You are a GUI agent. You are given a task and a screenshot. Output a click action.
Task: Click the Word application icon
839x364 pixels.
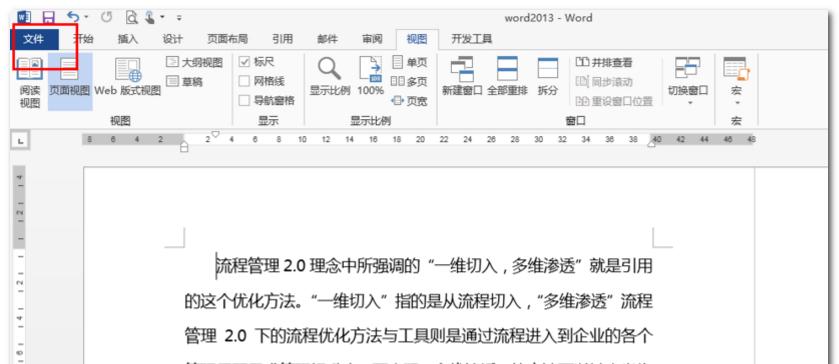[25, 18]
